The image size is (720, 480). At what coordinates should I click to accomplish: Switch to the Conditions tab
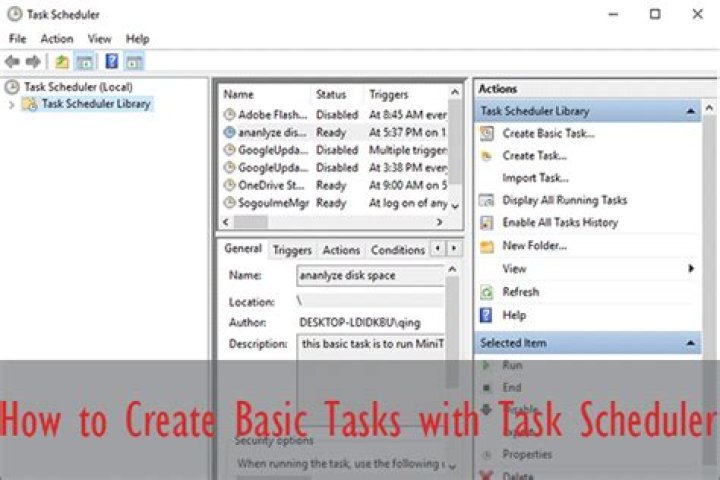click(398, 250)
